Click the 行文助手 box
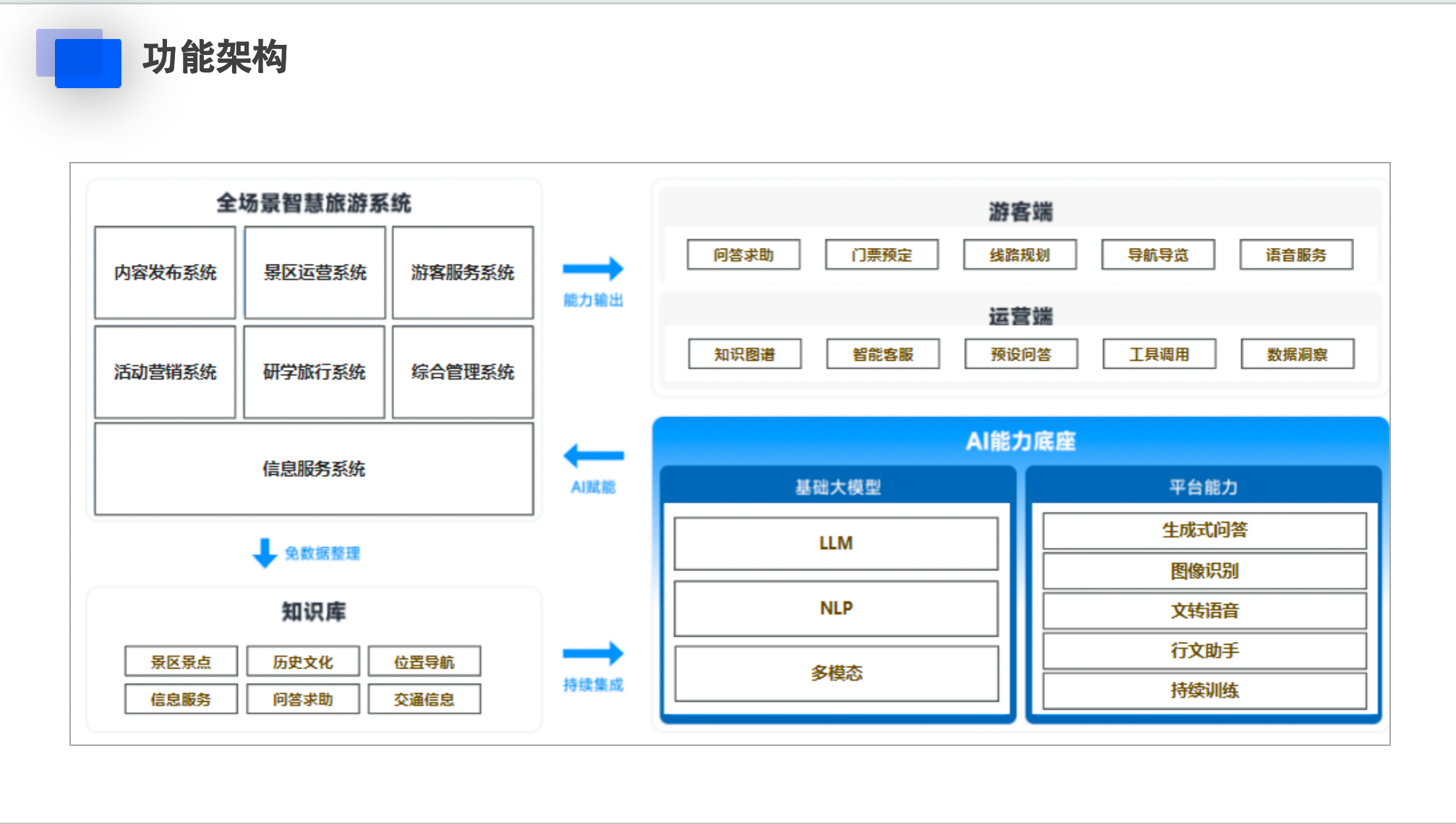Screen dimensions: 1456x824 click(1204, 651)
